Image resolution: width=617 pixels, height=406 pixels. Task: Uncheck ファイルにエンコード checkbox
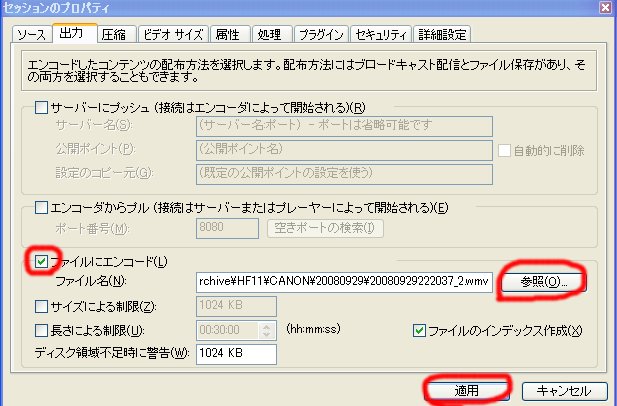pyautogui.click(x=41, y=262)
